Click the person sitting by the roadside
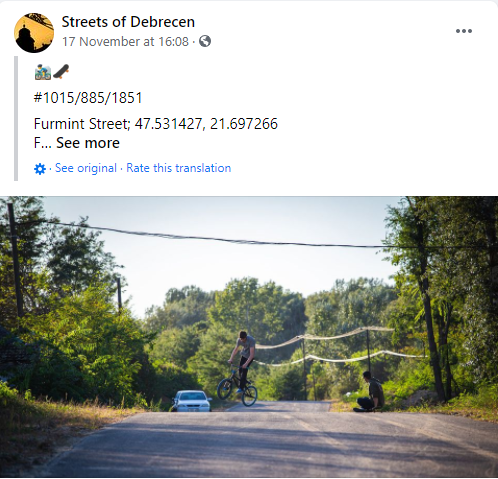The image size is (498, 479). (370, 392)
